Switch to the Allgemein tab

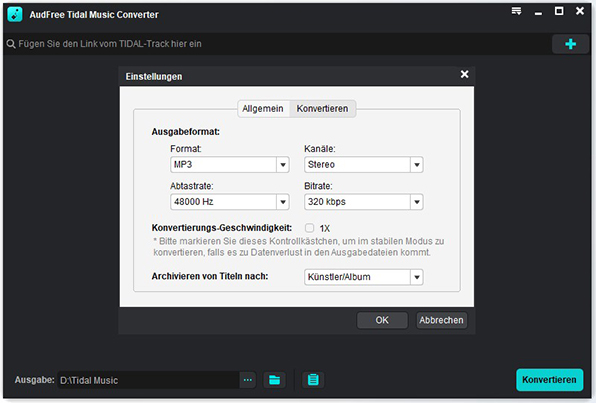point(263,109)
